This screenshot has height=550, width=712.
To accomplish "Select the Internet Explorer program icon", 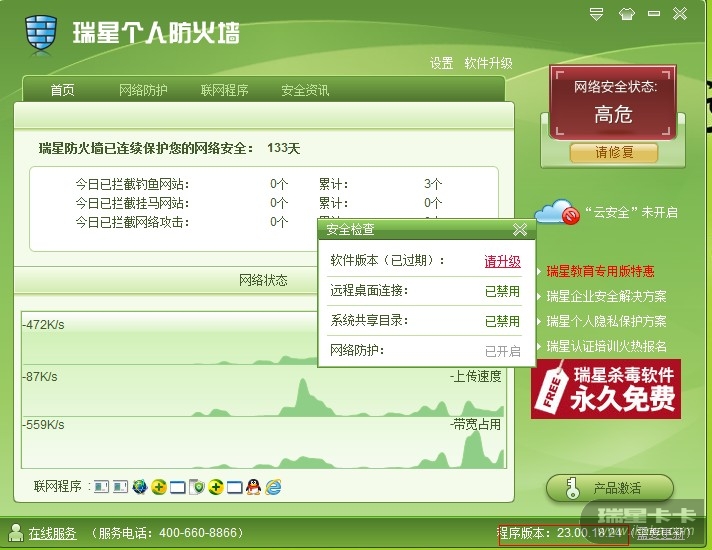I will [273, 487].
